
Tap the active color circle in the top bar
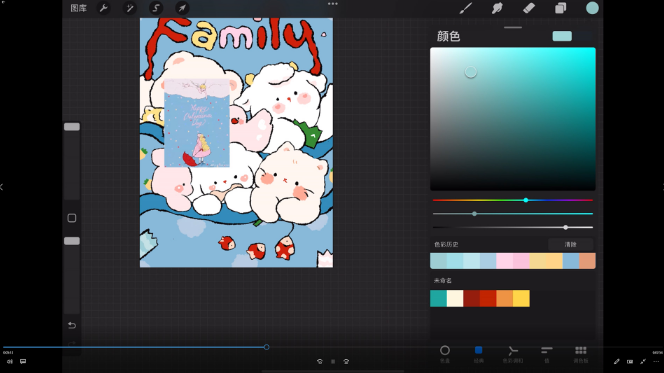coord(592,8)
